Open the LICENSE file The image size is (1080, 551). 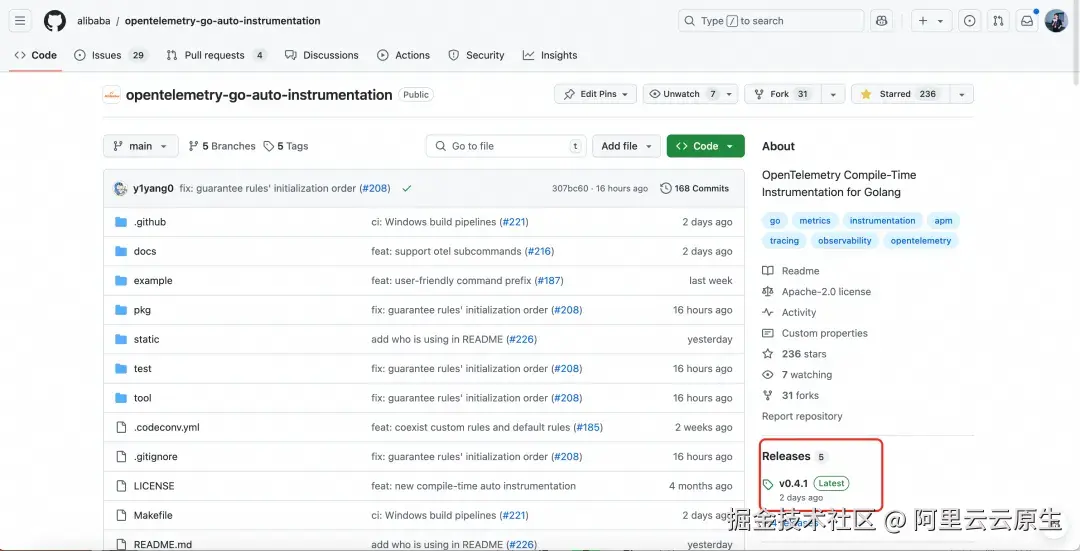pos(154,486)
